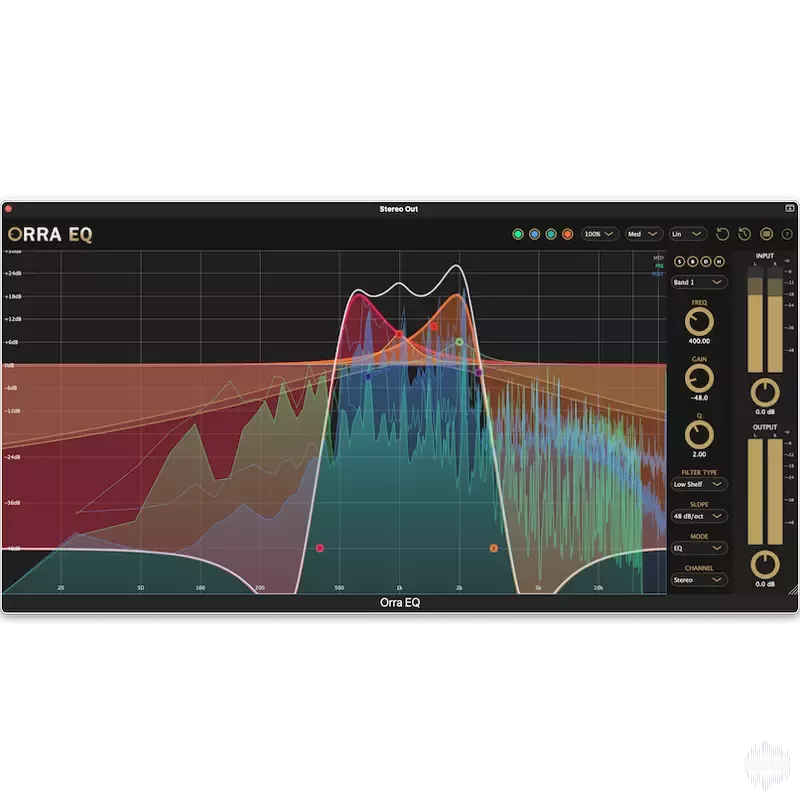The image size is (800, 800).
Task: Click the help question mark icon
Action: click(x=787, y=234)
